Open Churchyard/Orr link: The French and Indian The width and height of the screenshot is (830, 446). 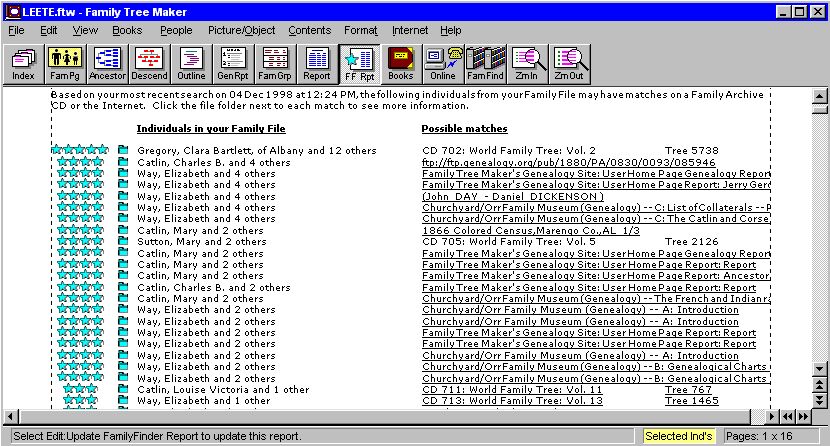[596, 298]
